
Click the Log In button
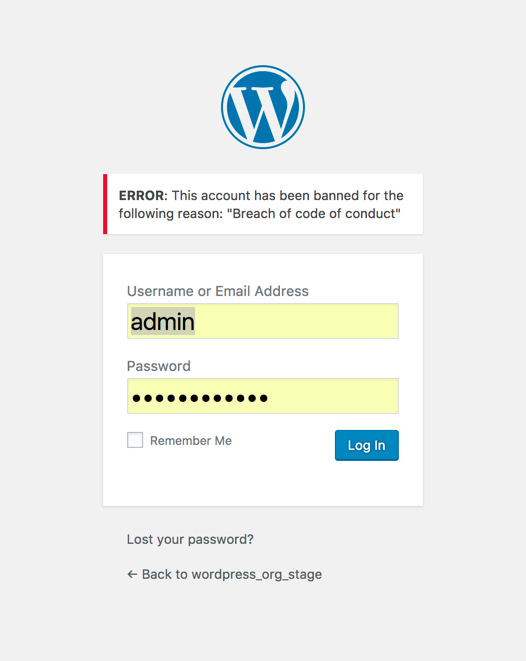(367, 445)
